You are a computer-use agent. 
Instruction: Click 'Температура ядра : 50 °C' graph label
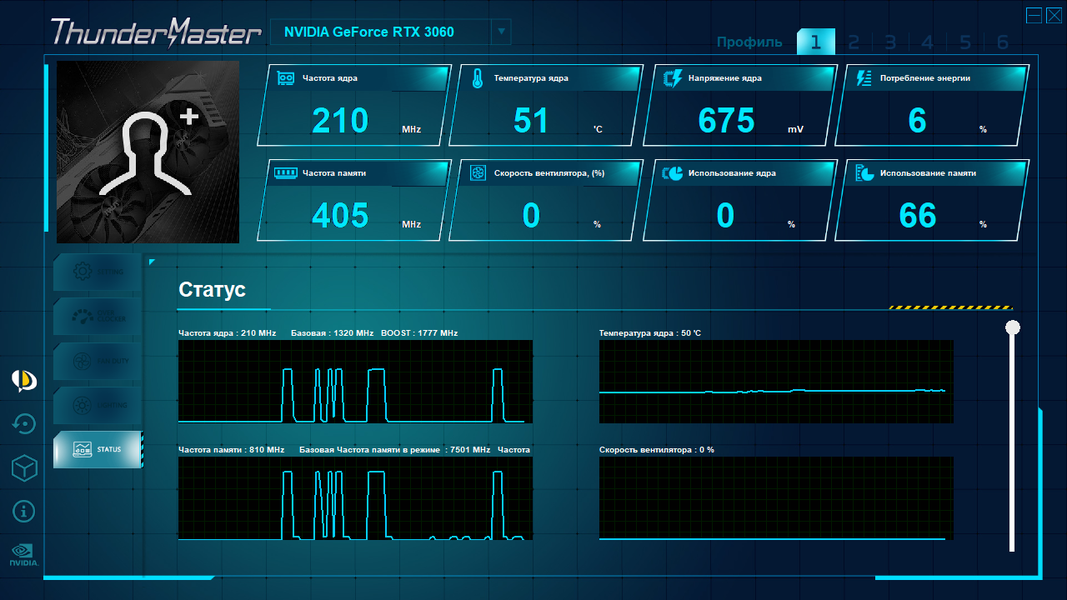650,333
